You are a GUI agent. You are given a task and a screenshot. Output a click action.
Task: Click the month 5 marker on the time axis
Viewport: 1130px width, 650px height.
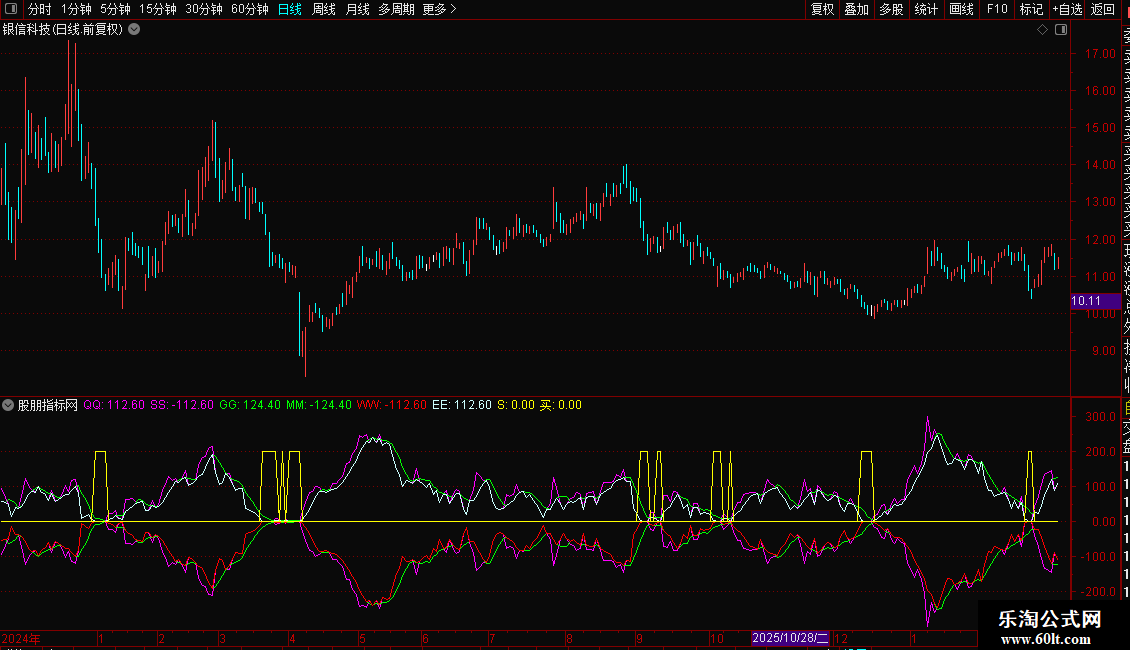pyautogui.click(x=362, y=638)
